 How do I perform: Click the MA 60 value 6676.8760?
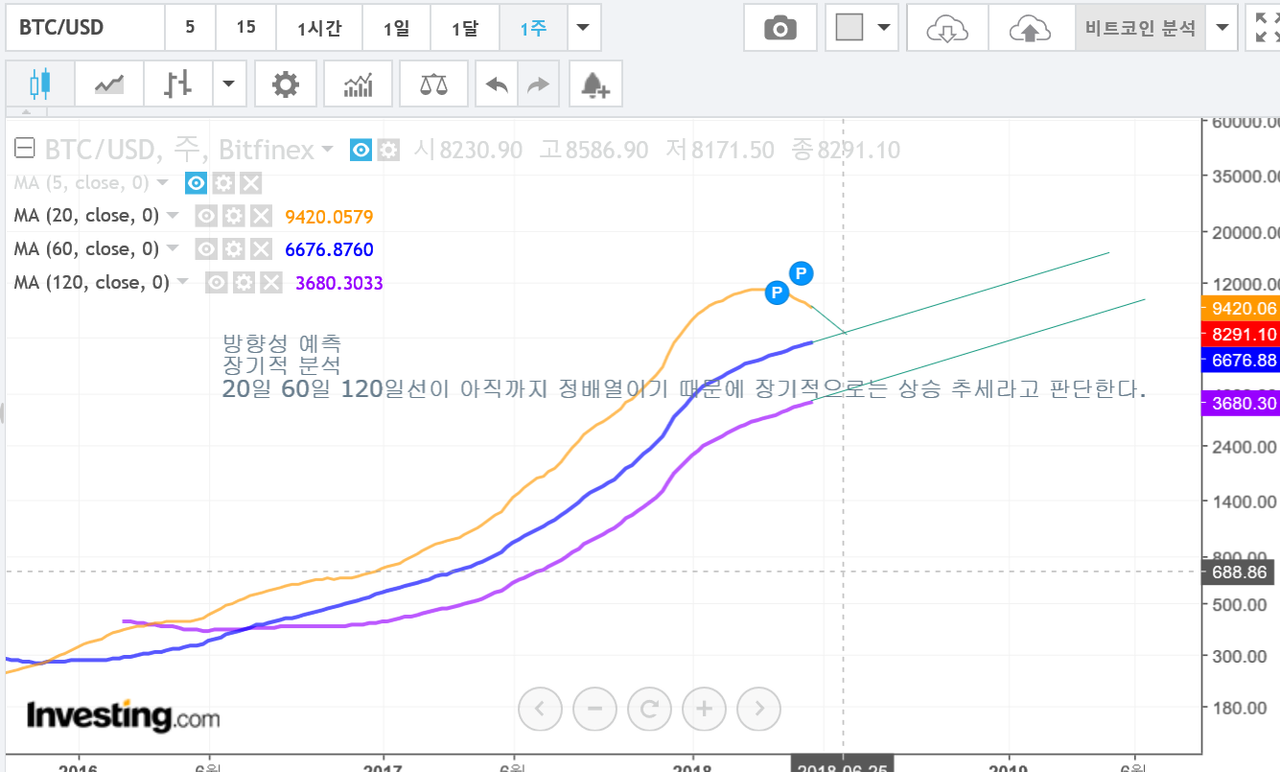(x=329, y=249)
